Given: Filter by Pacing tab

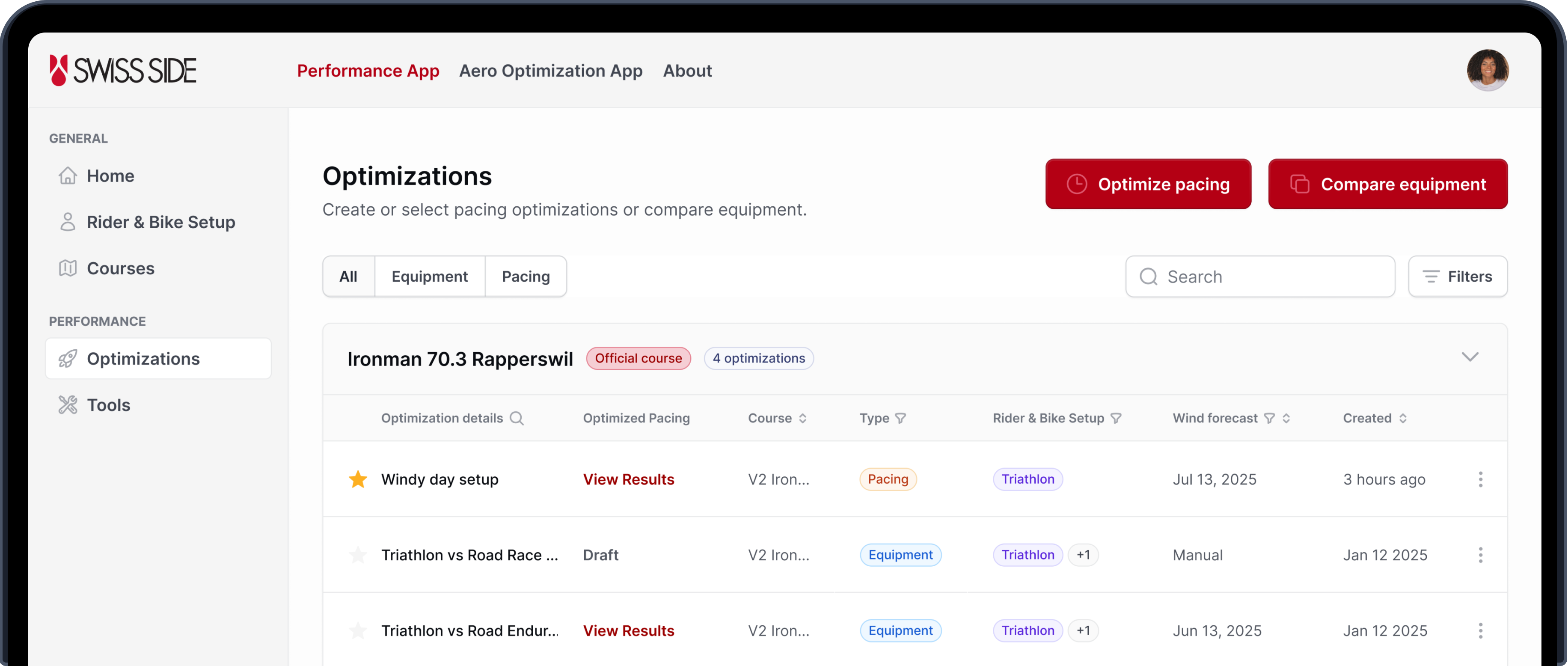Looking at the screenshot, I should (526, 277).
